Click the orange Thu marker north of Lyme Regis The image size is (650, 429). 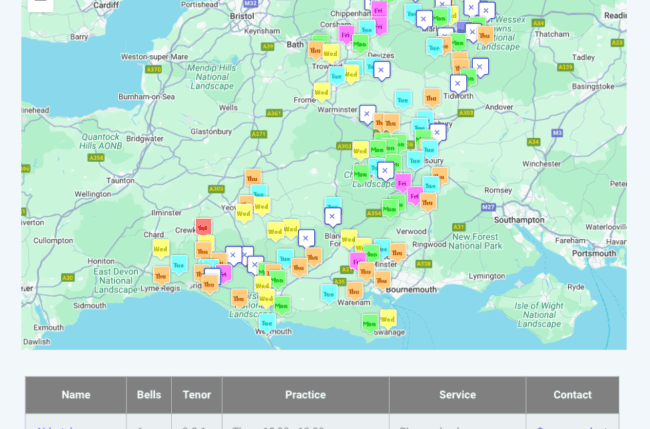click(x=161, y=273)
